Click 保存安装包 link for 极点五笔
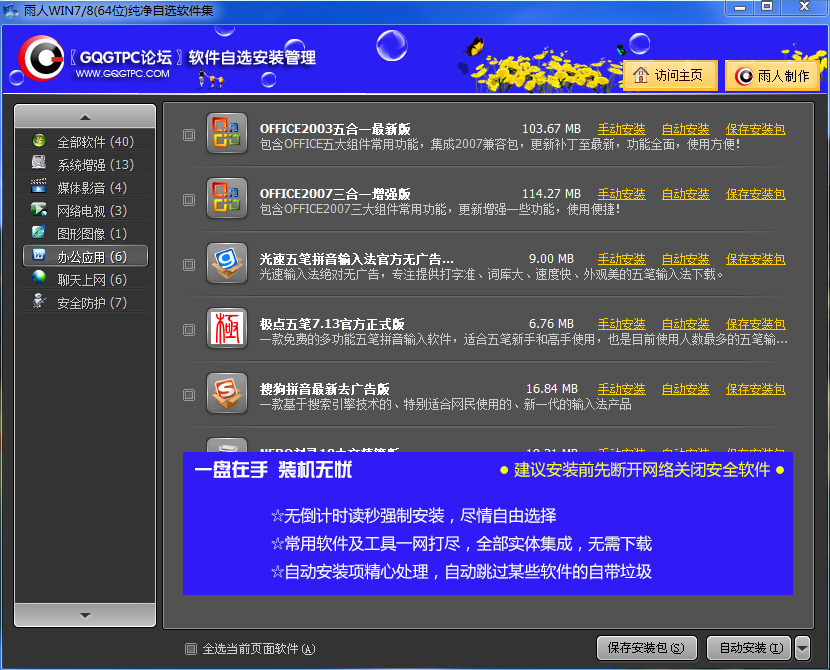Image resolution: width=830 pixels, height=670 pixels. pyautogui.click(x=755, y=324)
